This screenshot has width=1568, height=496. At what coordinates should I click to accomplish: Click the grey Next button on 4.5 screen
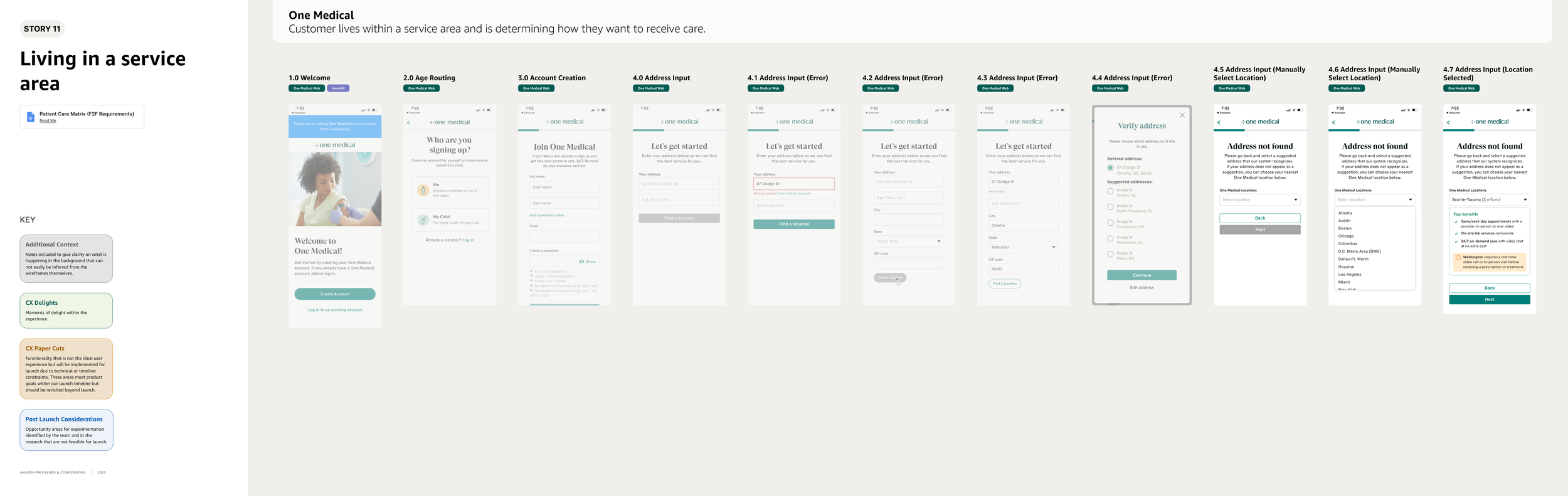(x=1260, y=230)
